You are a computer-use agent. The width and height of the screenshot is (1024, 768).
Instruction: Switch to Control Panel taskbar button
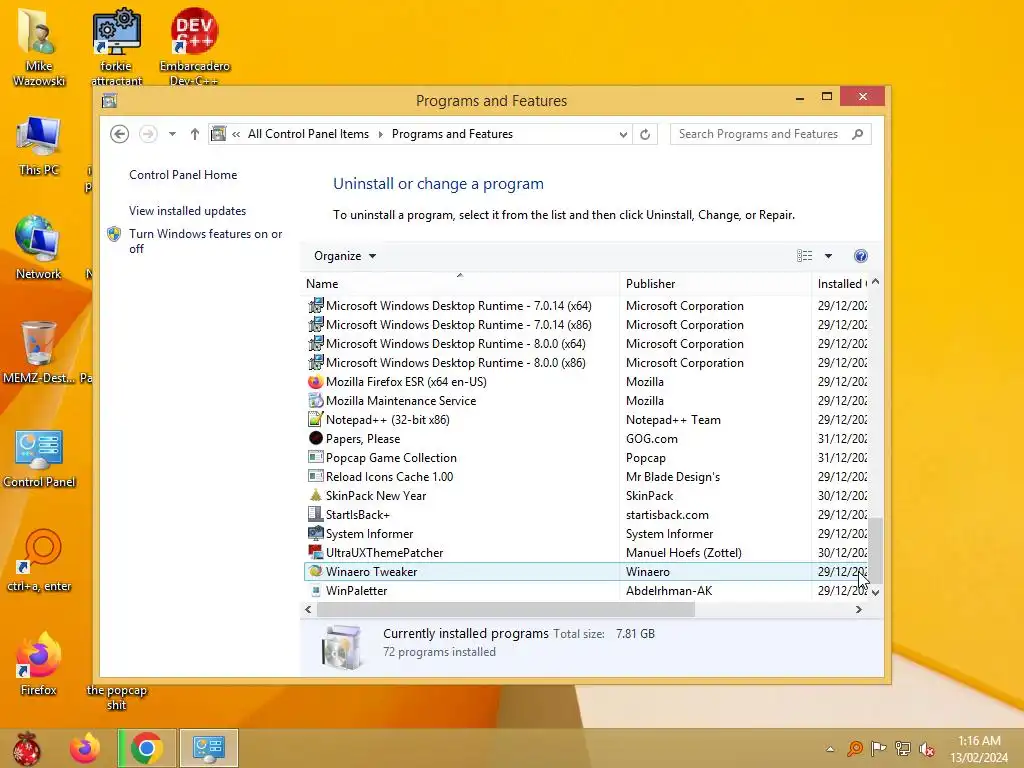coord(209,748)
